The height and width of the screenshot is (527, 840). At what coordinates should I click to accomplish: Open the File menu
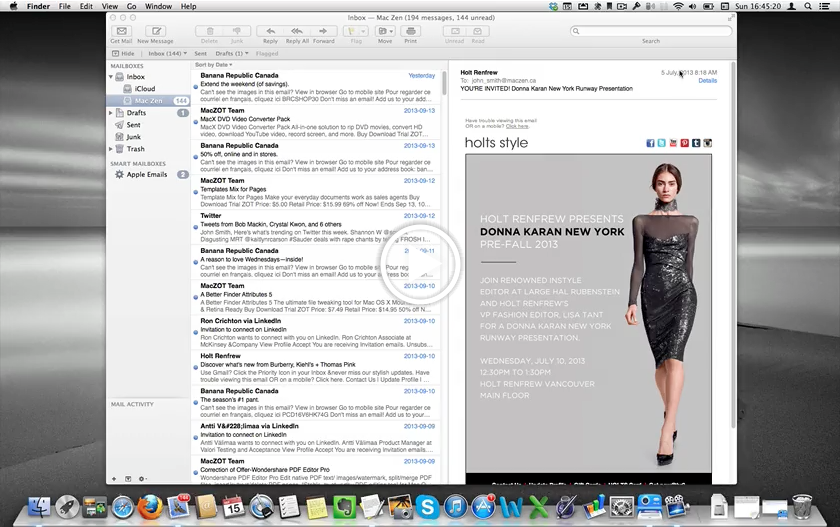coord(65,6)
